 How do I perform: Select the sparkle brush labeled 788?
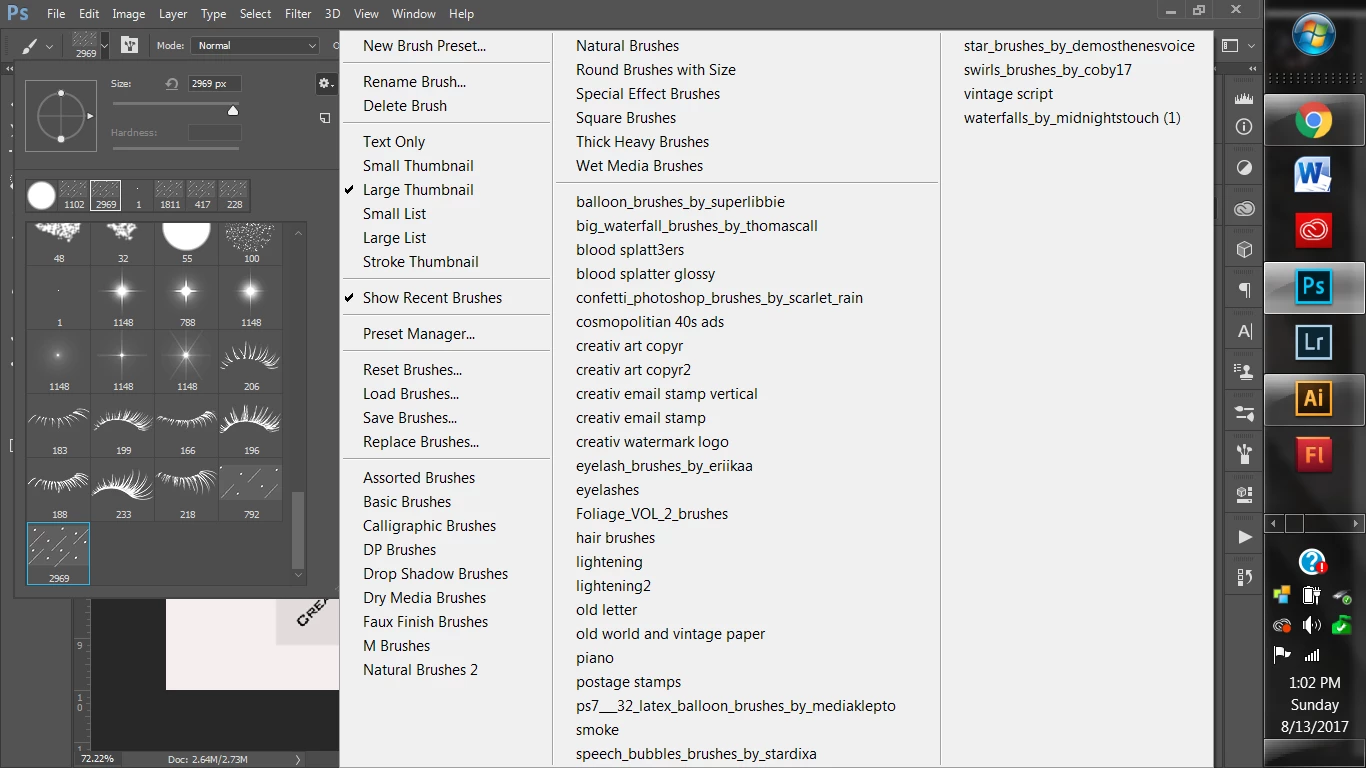click(x=187, y=298)
